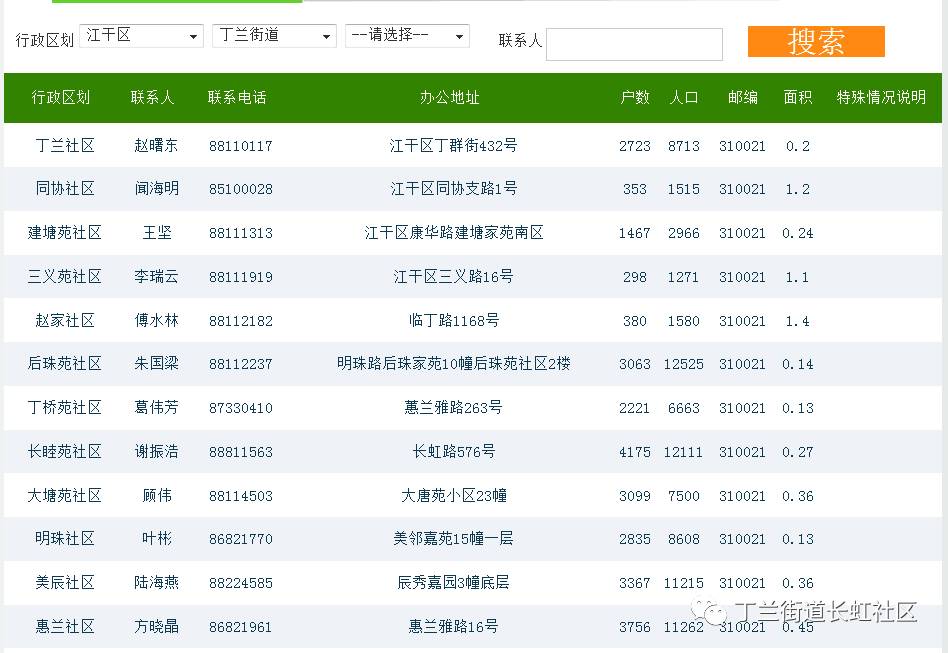This screenshot has width=948, height=653.
Task: Select the 同协社区 row name
Action: 65,189
